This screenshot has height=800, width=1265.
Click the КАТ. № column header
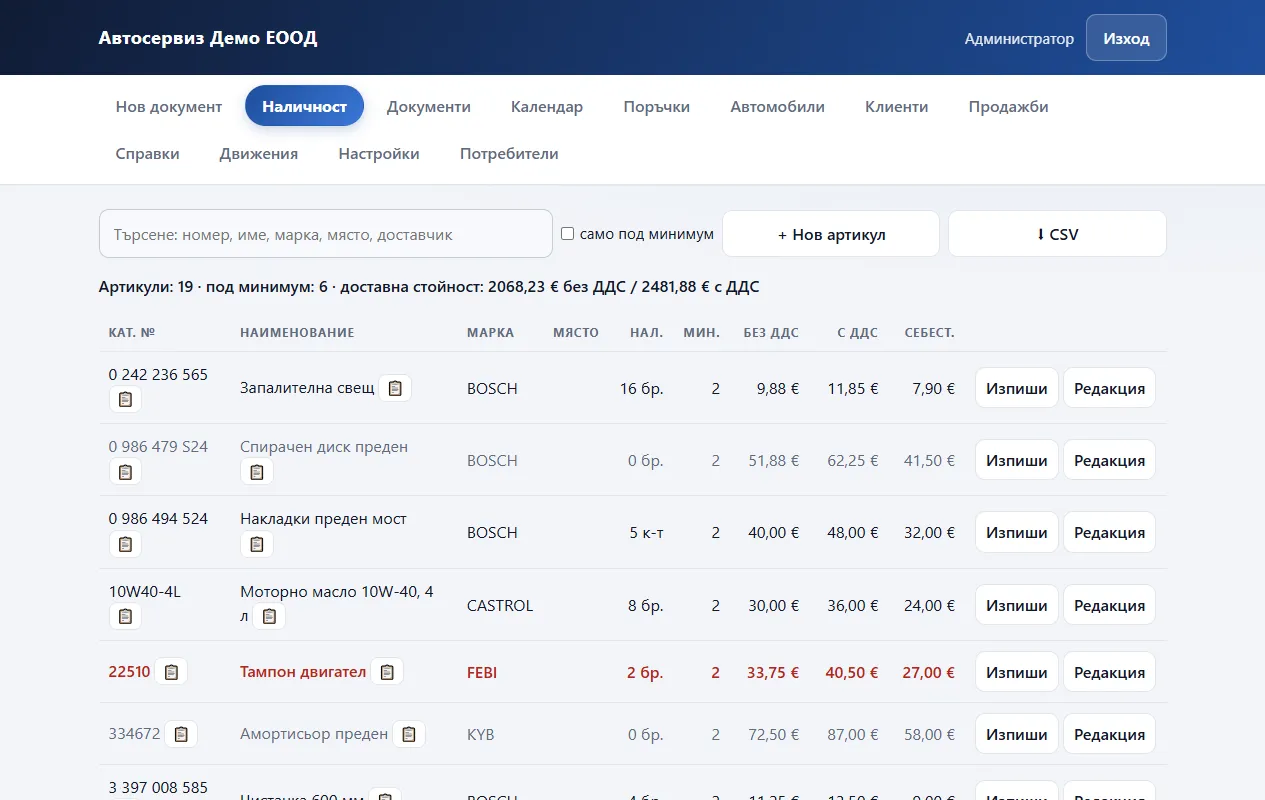coord(132,332)
